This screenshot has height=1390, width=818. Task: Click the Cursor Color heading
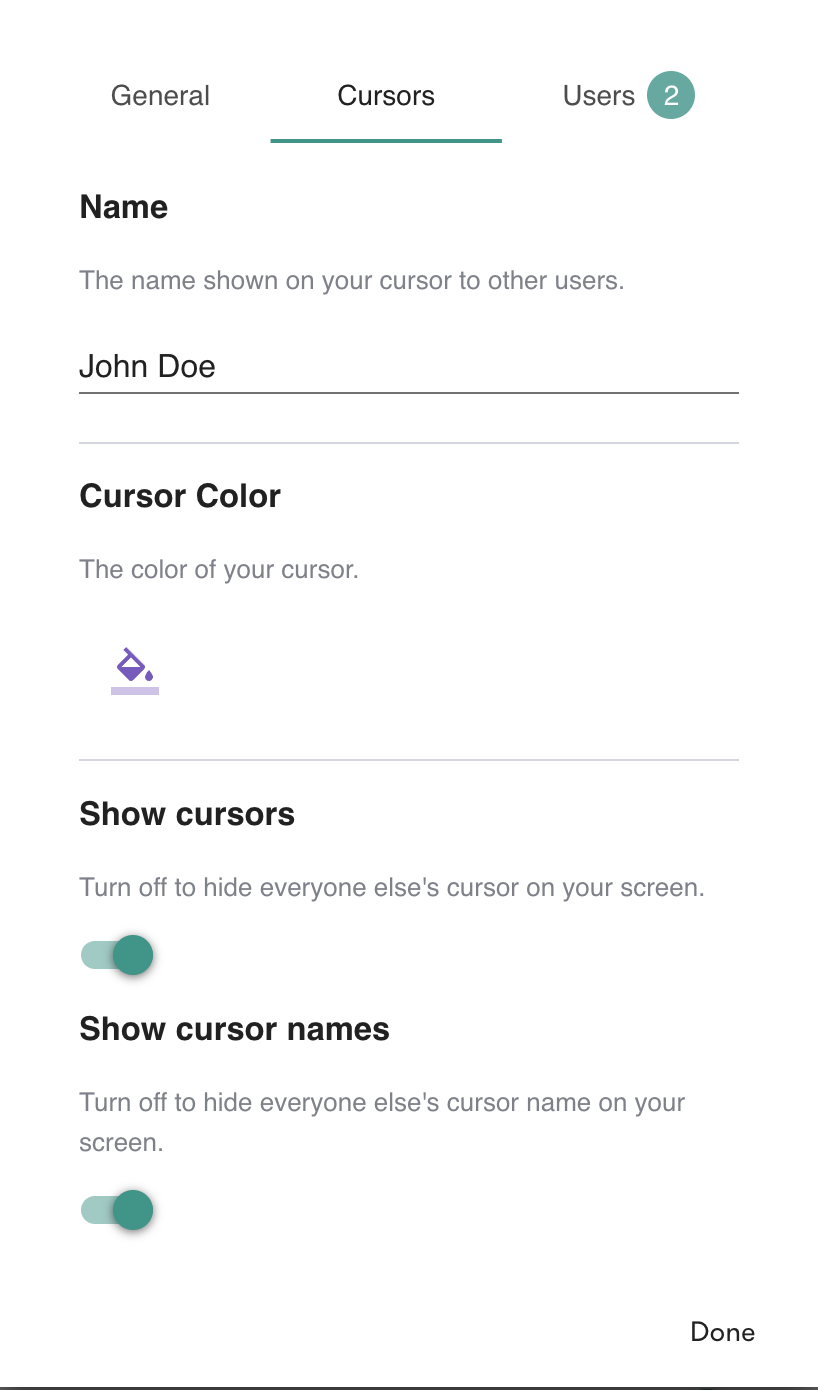(180, 496)
